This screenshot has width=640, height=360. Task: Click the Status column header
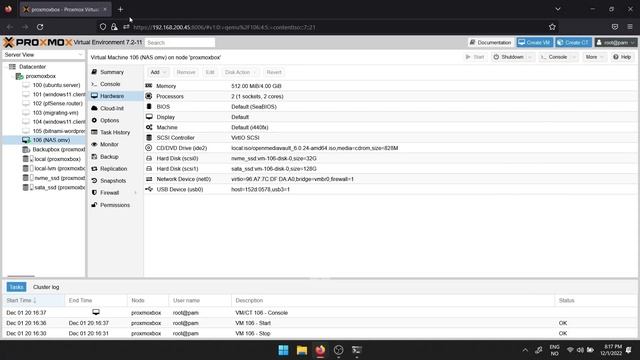point(596,300)
